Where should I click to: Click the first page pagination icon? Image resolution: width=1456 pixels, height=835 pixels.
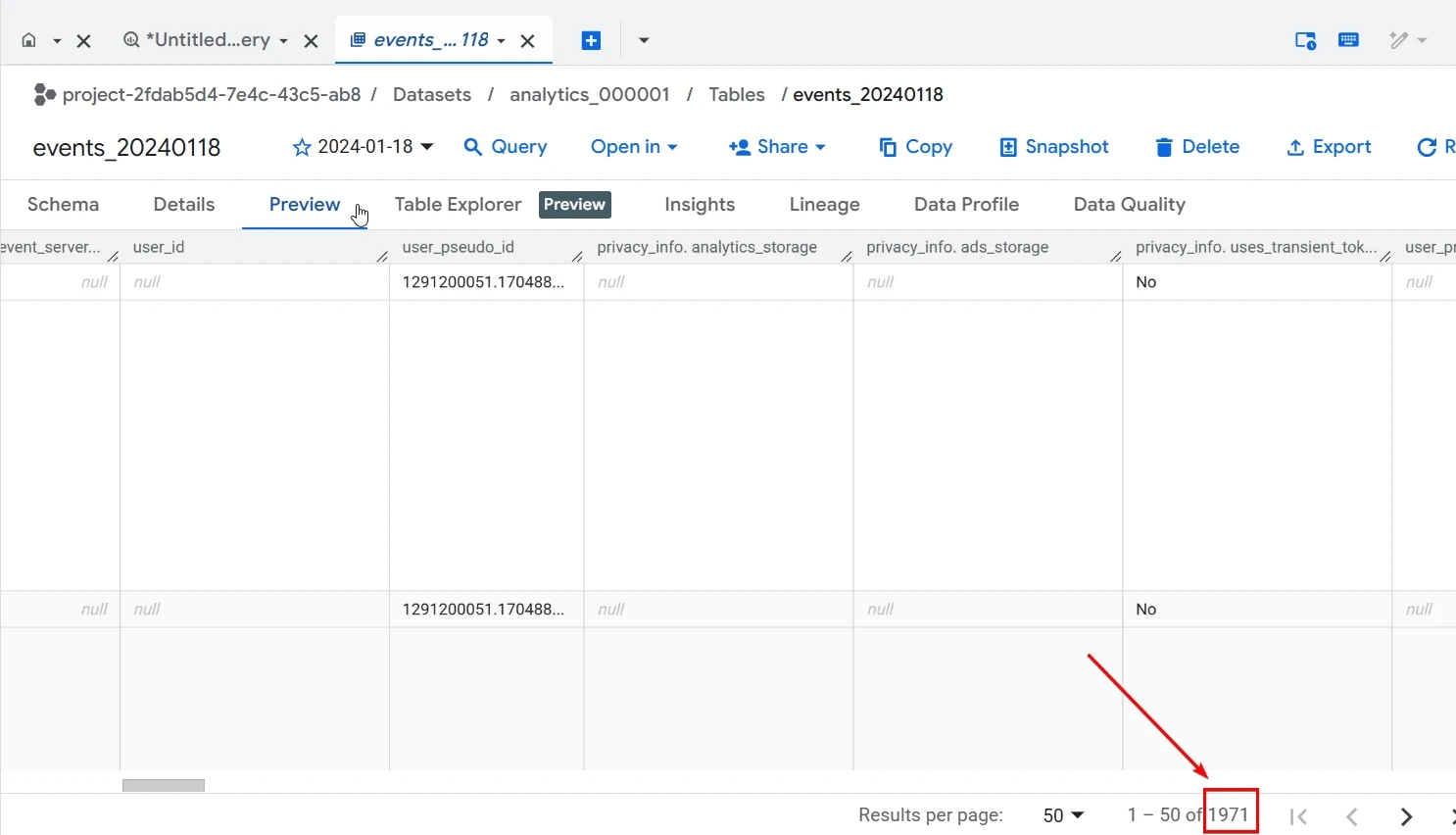[1299, 816]
